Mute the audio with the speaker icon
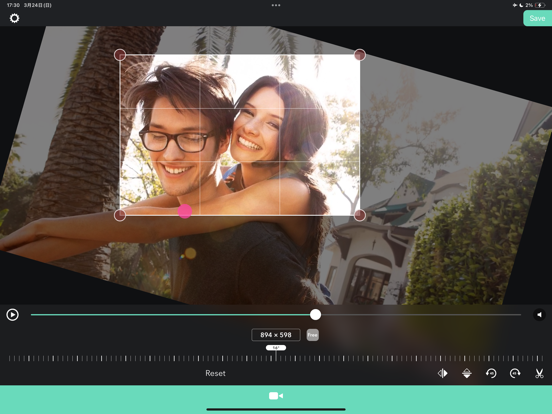The height and width of the screenshot is (414, 552). (539, 314)
